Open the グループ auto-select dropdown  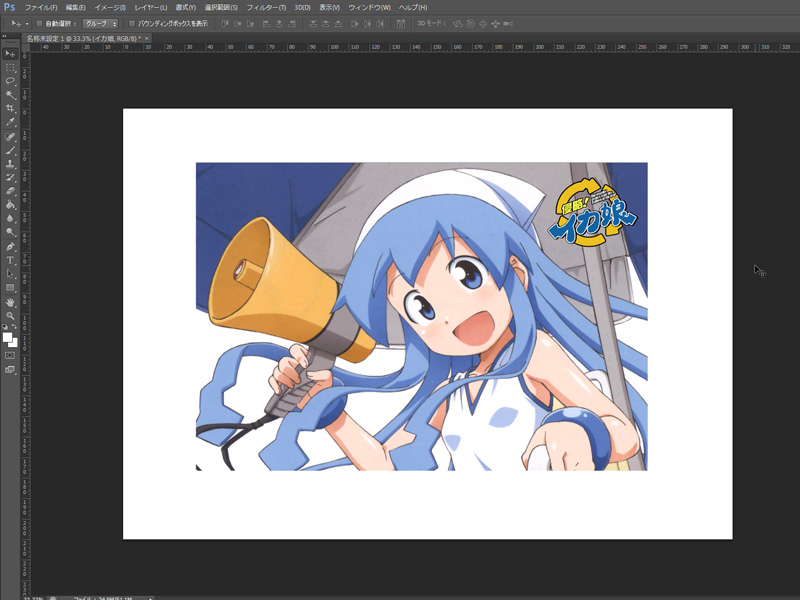coord(100,23)
